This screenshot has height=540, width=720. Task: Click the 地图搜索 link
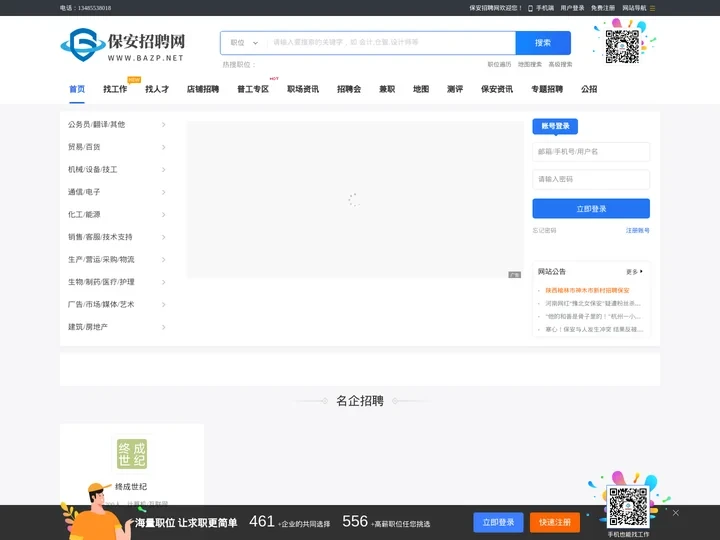[530, 64]
